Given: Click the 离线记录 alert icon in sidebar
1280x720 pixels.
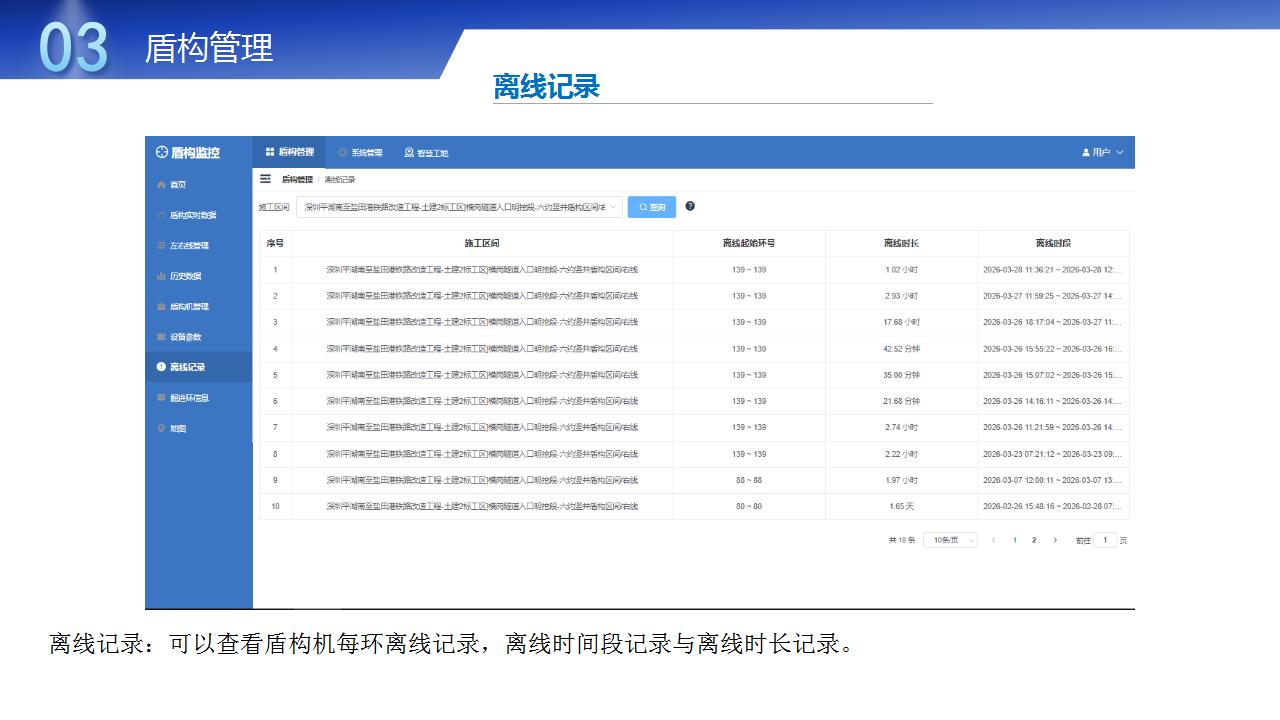Looking at the screenshot, I should 161,367.
